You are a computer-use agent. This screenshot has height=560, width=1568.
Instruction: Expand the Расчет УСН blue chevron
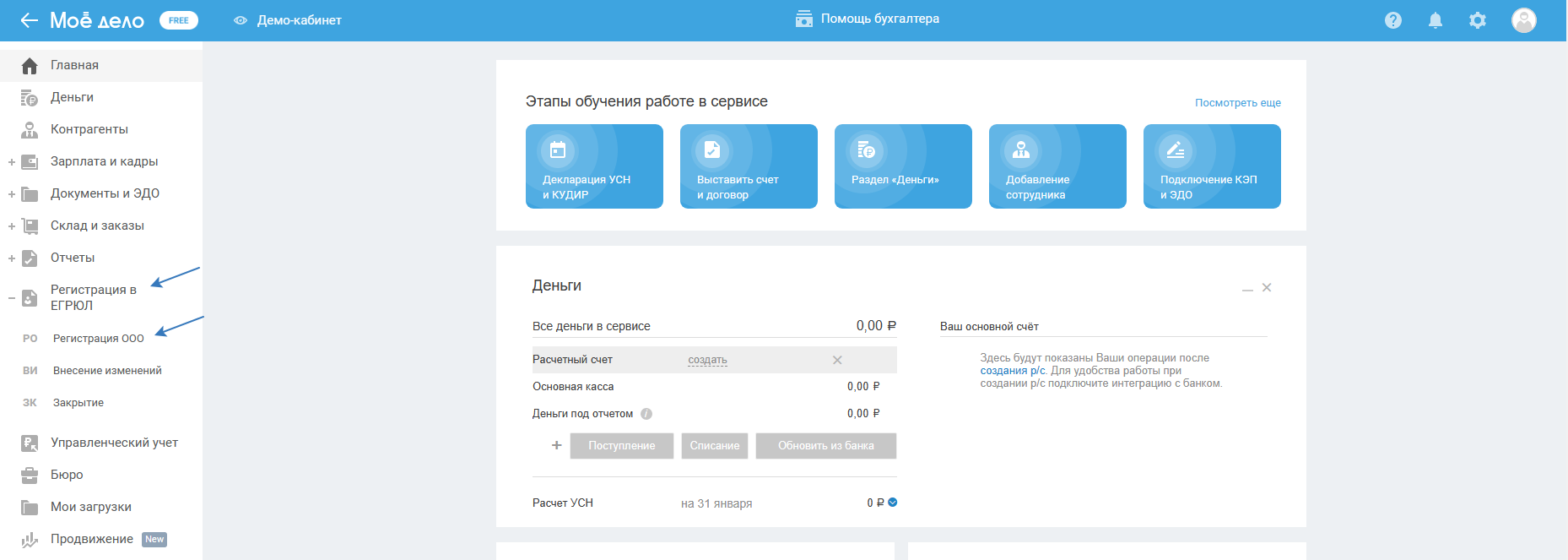pyautogui.click(x=893, y=503)
